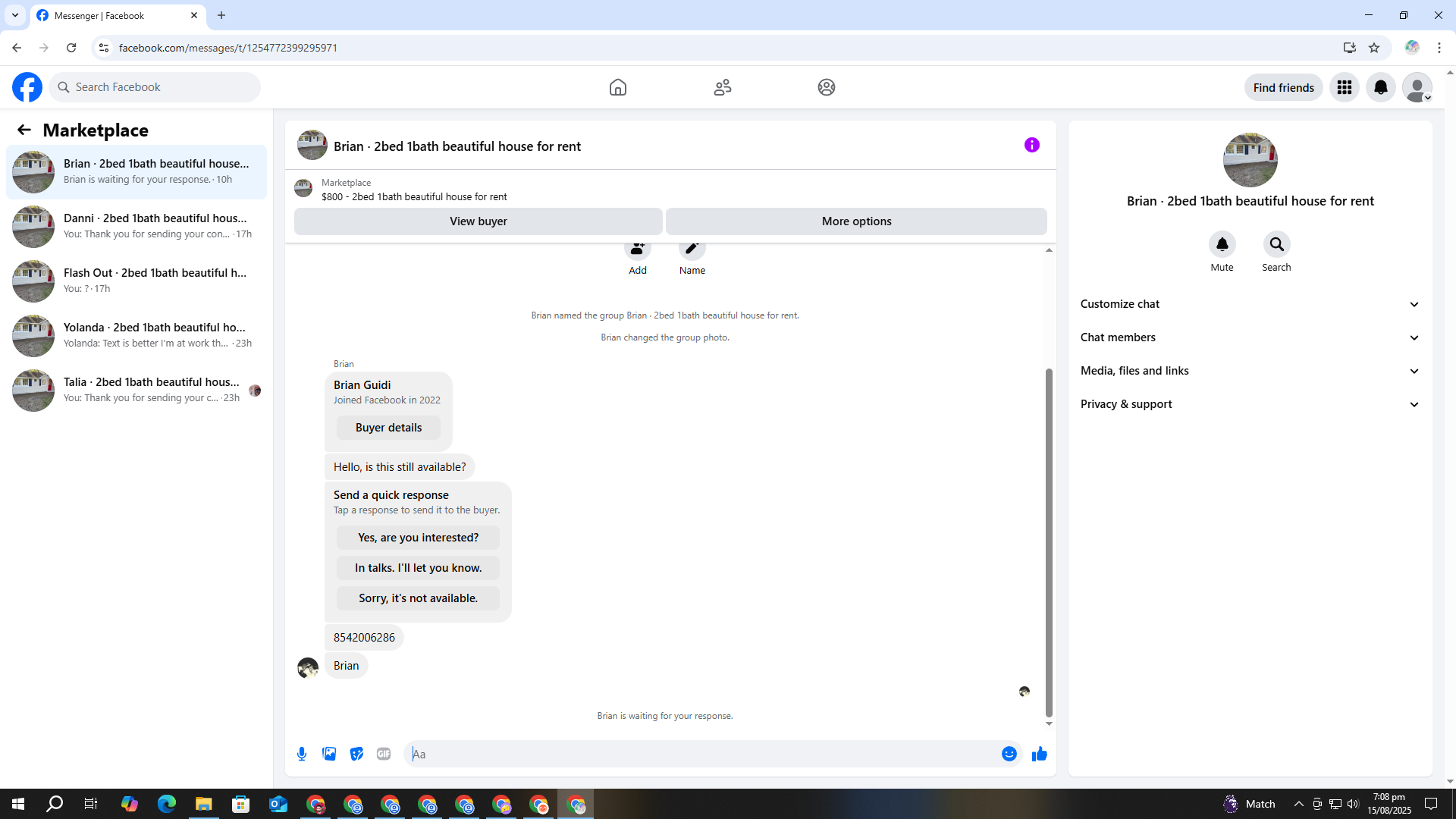Click the Search conversation magnifier icon
Viewport: 1456px width, 819px height.
tap(1276, 244)
